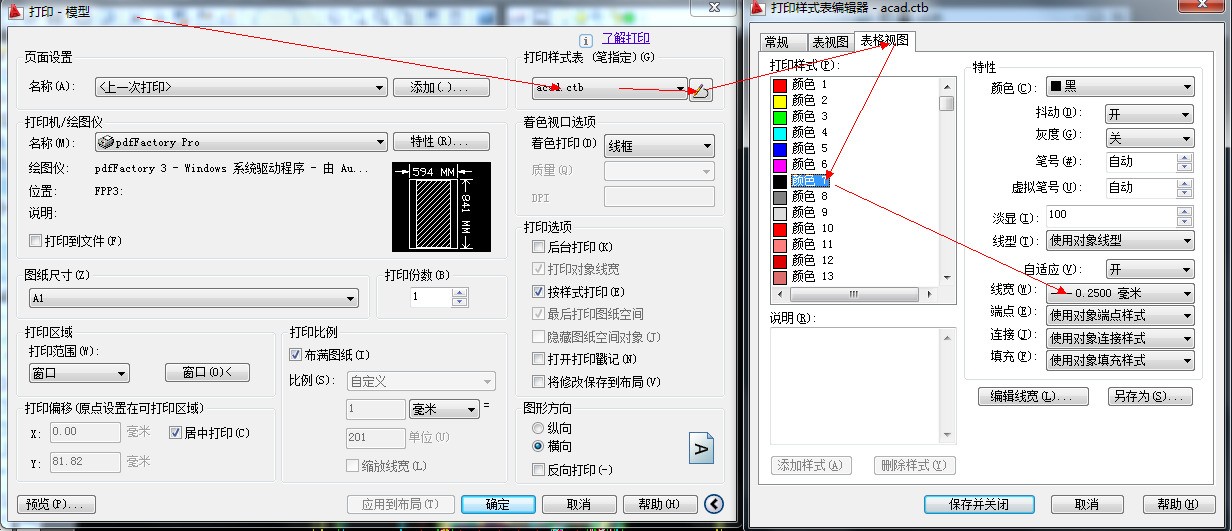Click the collapse dialog arrow icon
Viewport: 1232px width, 531px height.
pyautogui.click(x=713, y=504)
